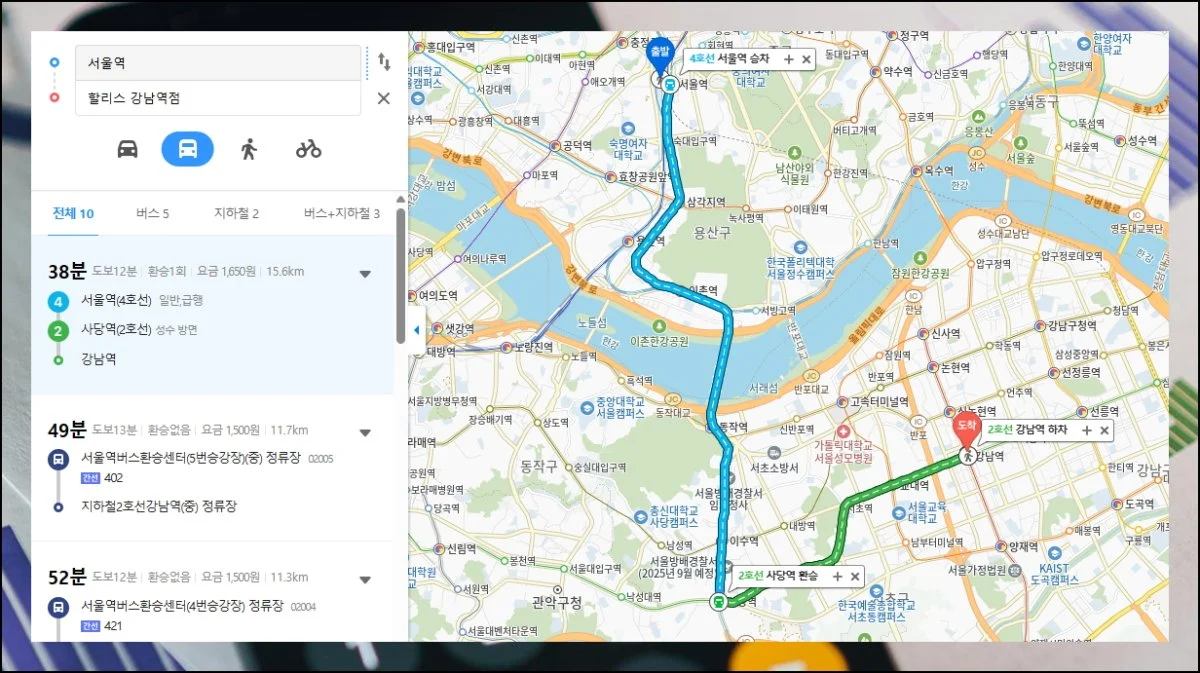Open the 버스 5 tab
The width and height of the screenshot is (1200, 673).
pyautogui.click(x=153, y=213)
